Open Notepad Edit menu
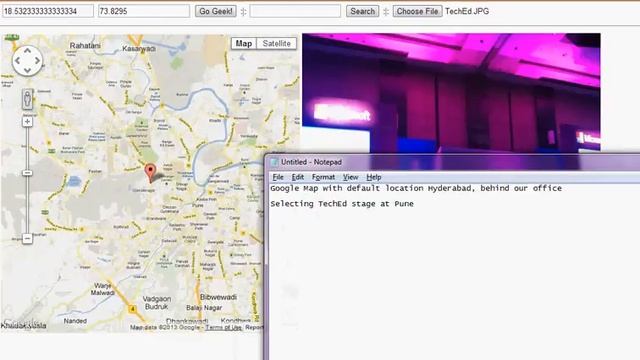The width and height of the screenshot is (640, 360). [298, 177]
